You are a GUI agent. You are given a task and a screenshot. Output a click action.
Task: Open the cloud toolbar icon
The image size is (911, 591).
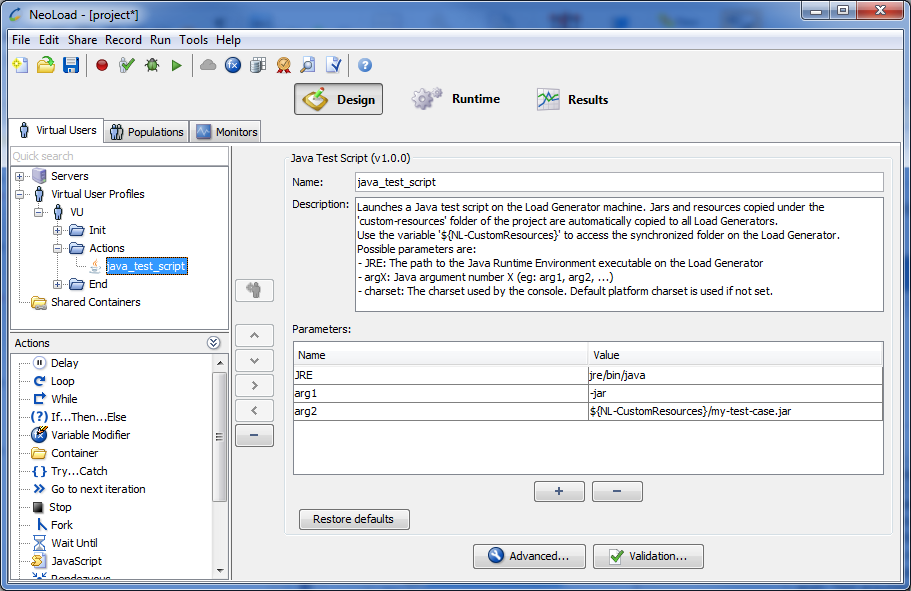[208, 65]
